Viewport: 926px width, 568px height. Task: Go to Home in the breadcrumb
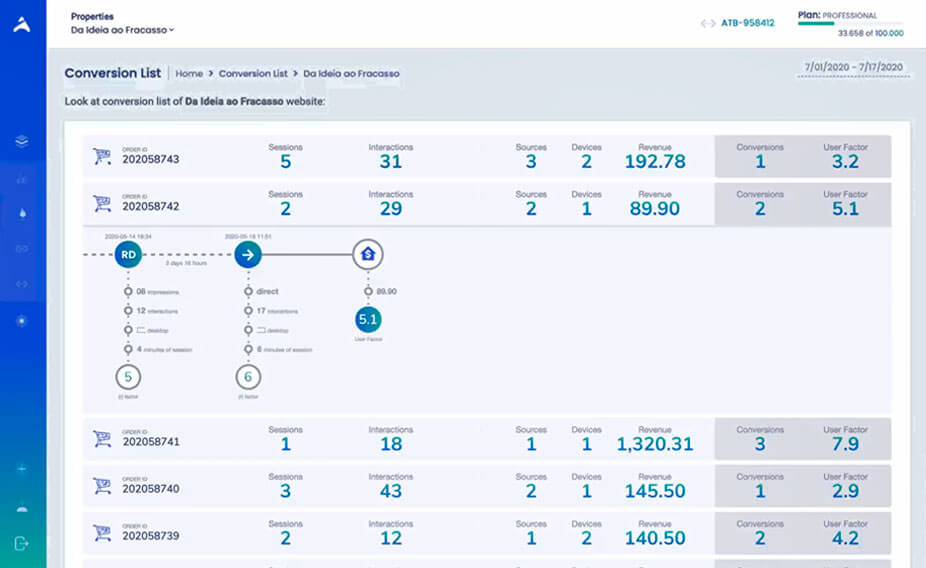click(189, 74)
